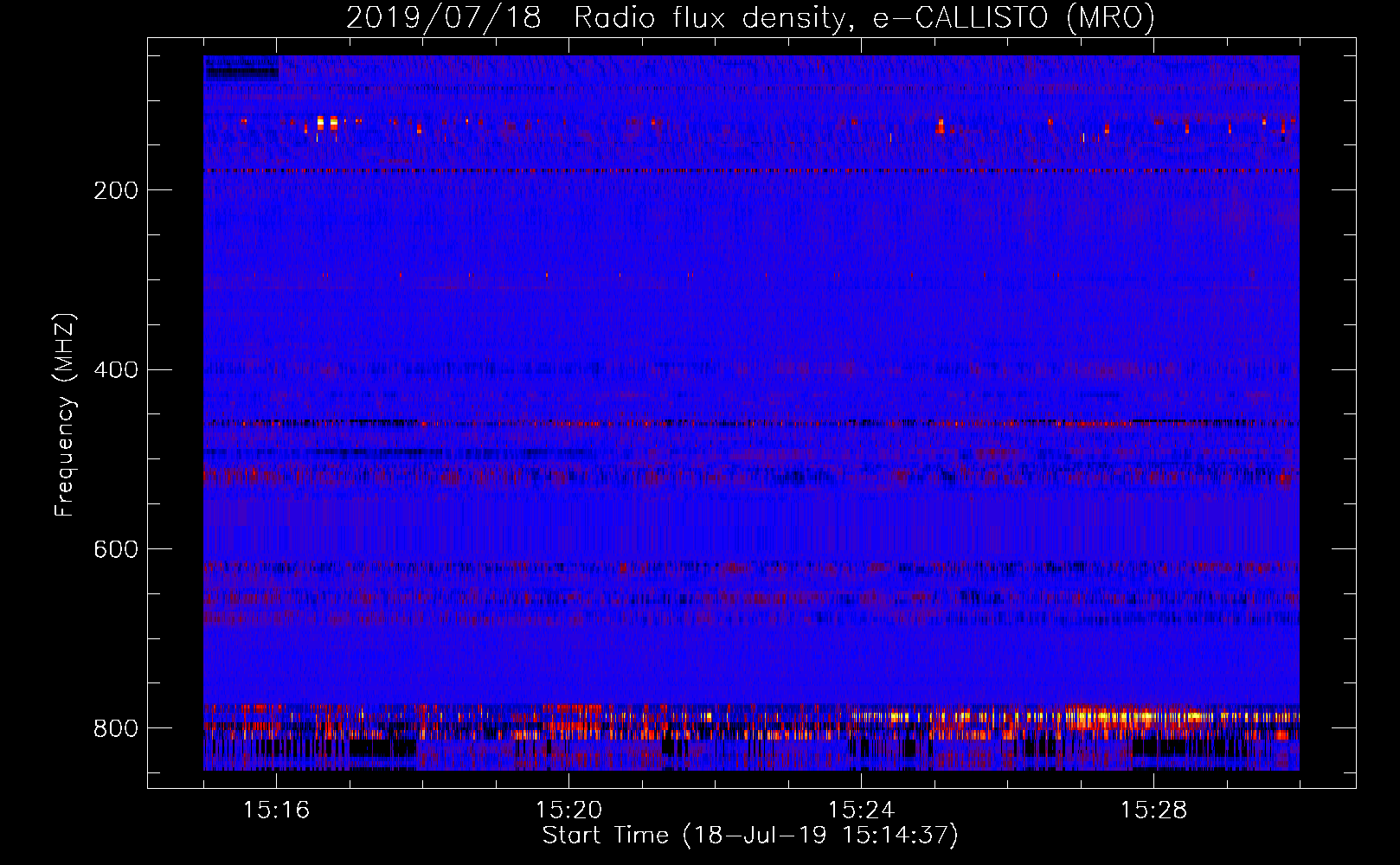Click the 400 frequency tick label
Image resolution: width=1400 pixels, height=865 pixels.
click(x=116, y=370)
